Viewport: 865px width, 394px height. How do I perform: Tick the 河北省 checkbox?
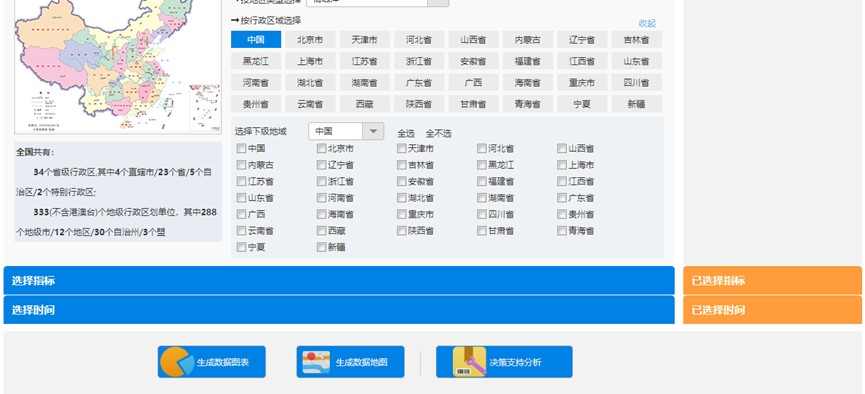pos(482,148)
